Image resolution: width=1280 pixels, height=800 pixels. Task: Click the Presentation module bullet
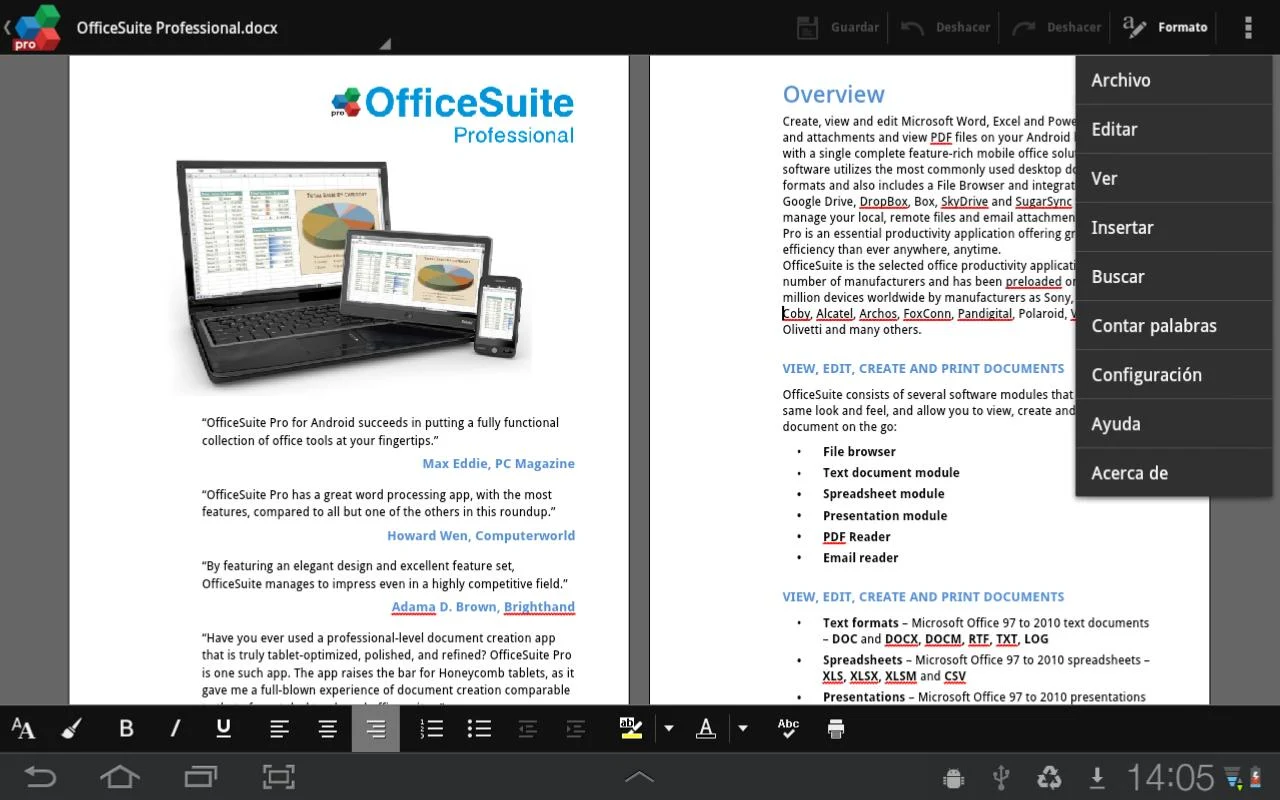coord(885,516)
